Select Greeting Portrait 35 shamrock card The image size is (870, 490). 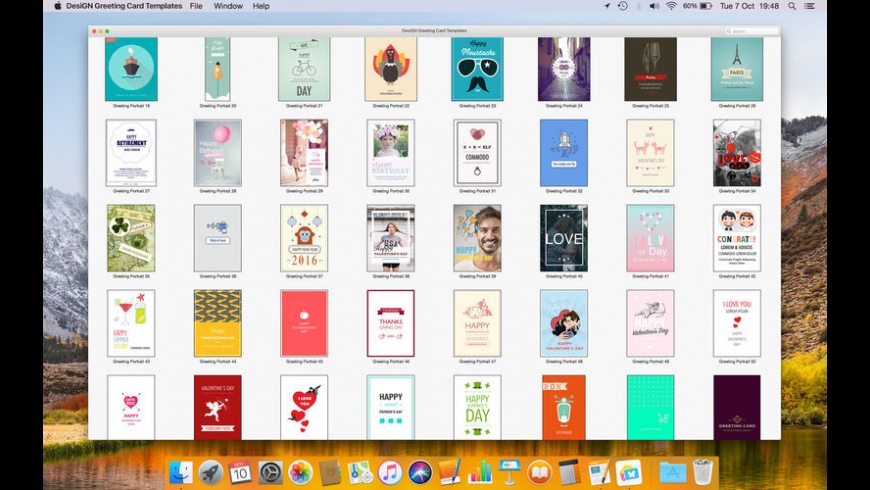131,238
